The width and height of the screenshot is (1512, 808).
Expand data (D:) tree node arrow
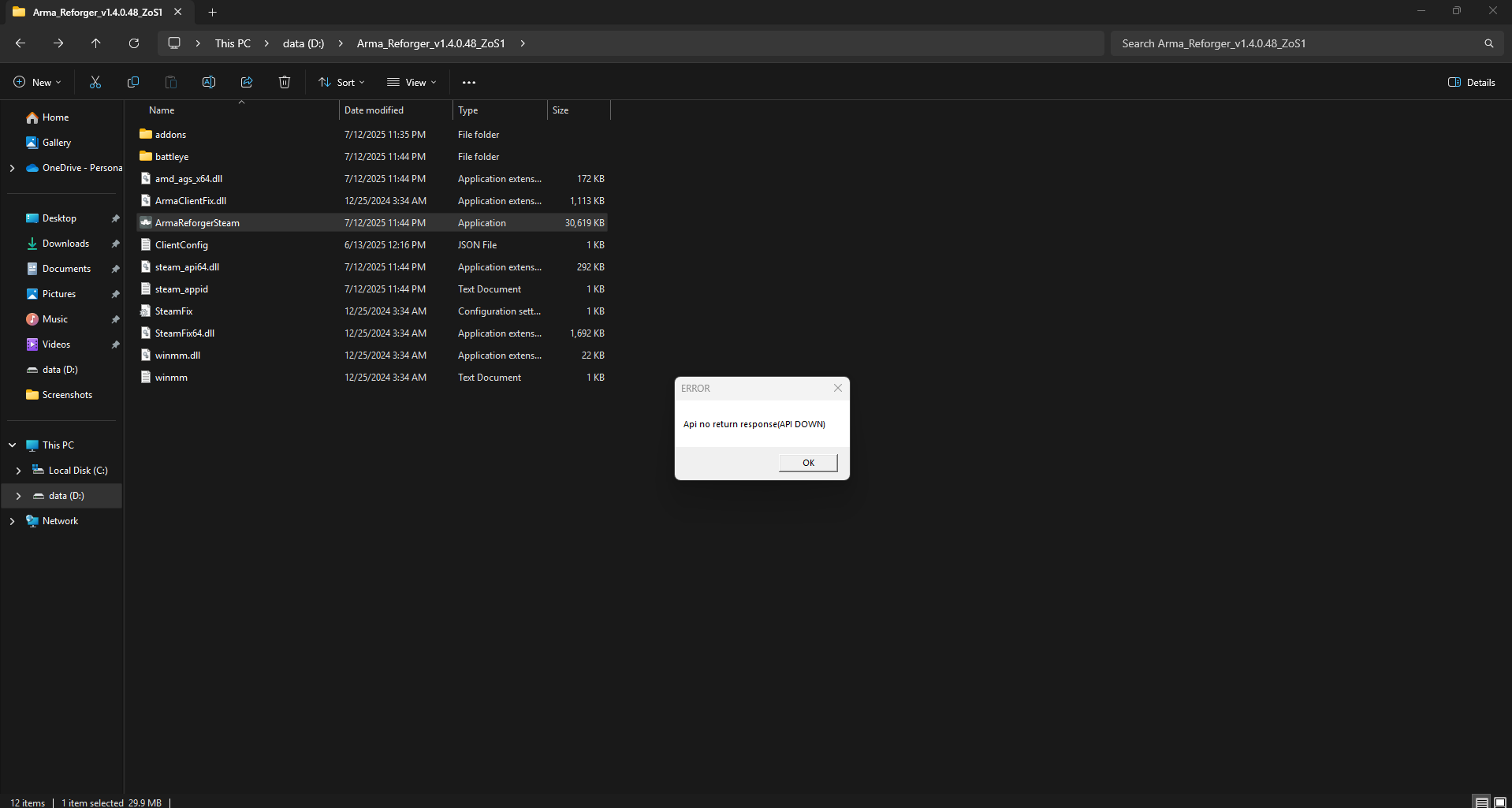click(18, 496)
